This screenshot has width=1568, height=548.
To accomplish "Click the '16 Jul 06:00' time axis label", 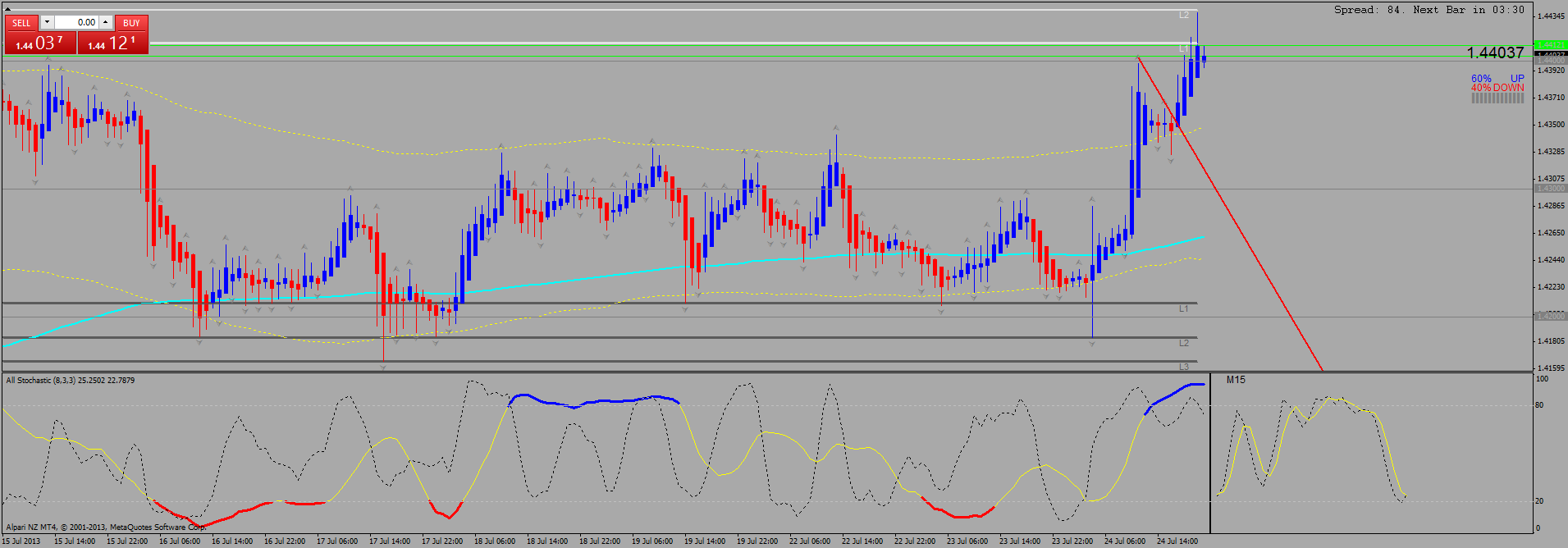I will click(x=180, y=541).
